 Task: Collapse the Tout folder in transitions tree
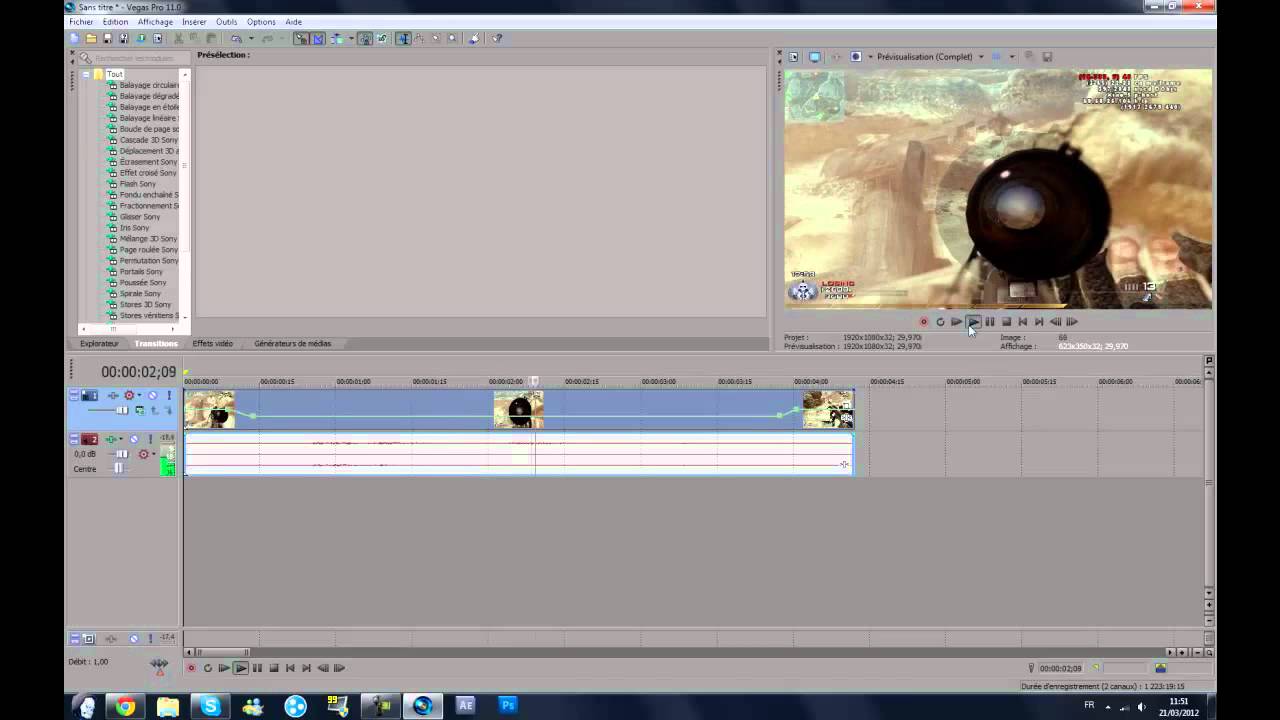86,74
